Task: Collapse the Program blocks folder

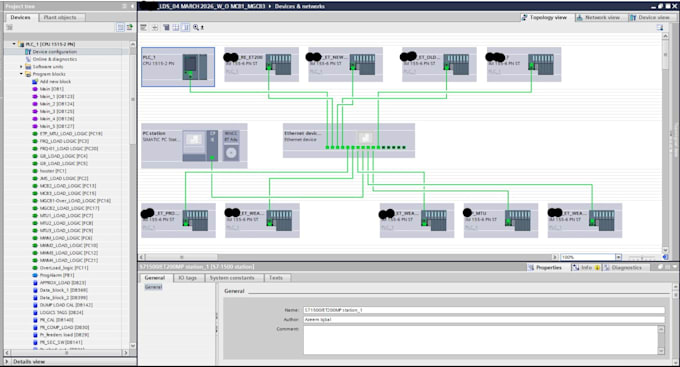Action: [x=21, y=74]
